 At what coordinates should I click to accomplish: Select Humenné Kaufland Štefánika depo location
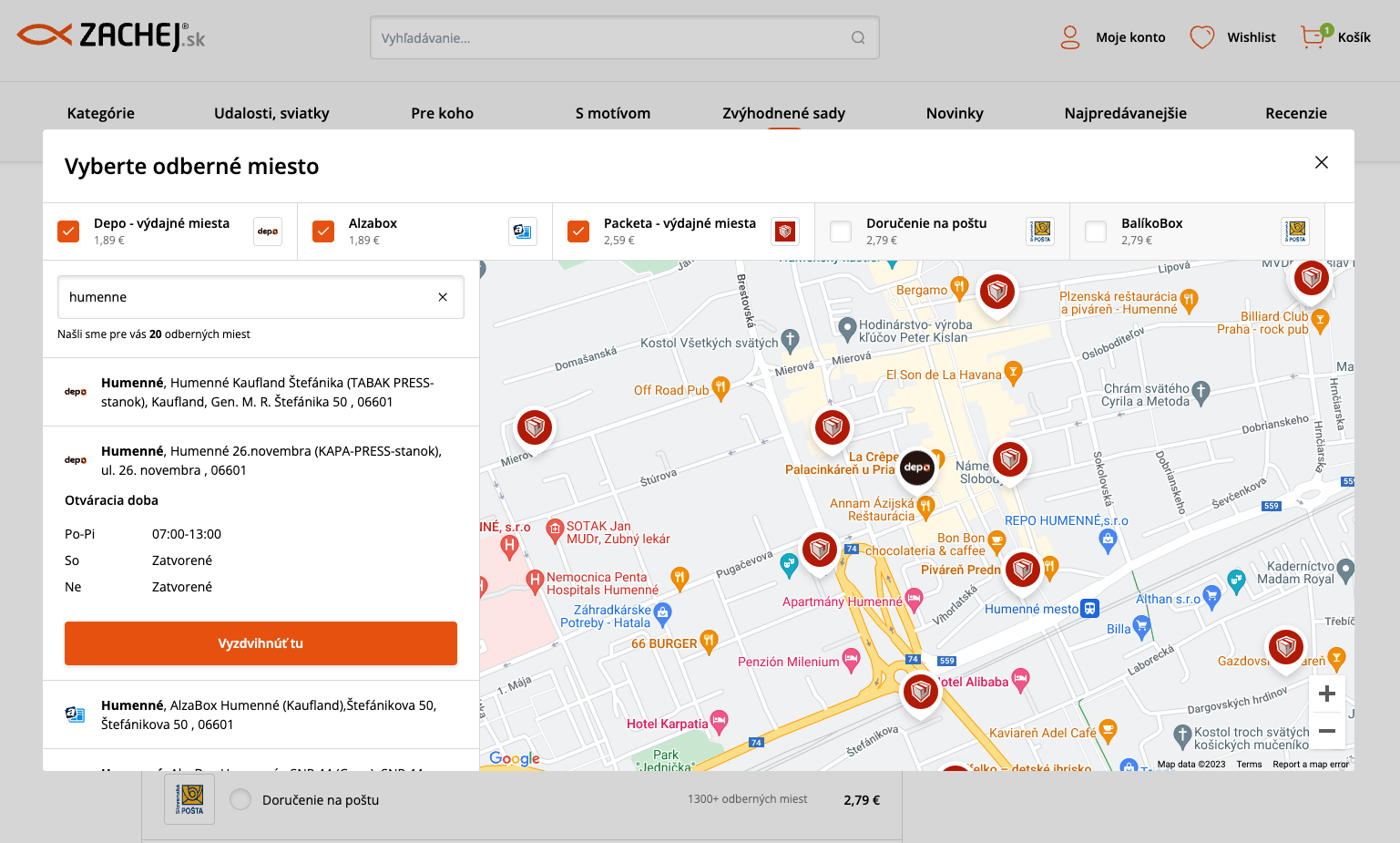(261, 392)
